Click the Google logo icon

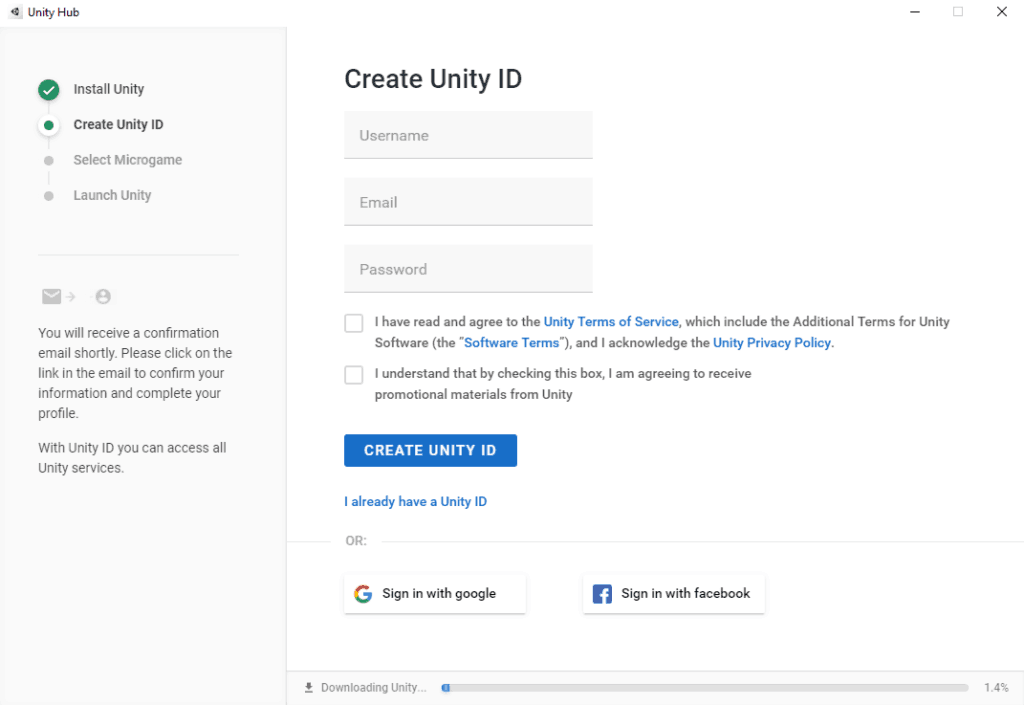pos(363,594)
